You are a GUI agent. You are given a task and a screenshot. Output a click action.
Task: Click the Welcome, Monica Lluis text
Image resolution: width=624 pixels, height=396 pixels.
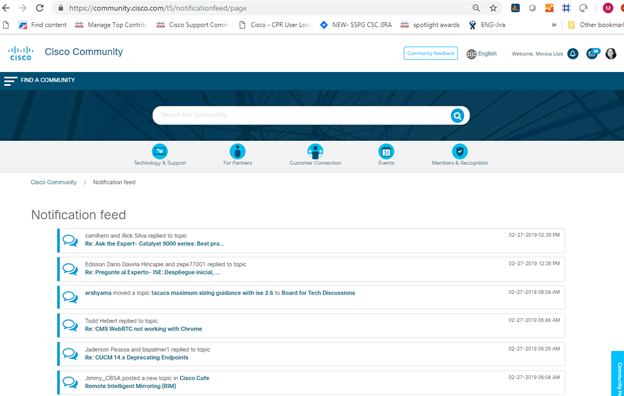(x=537, y=54)
